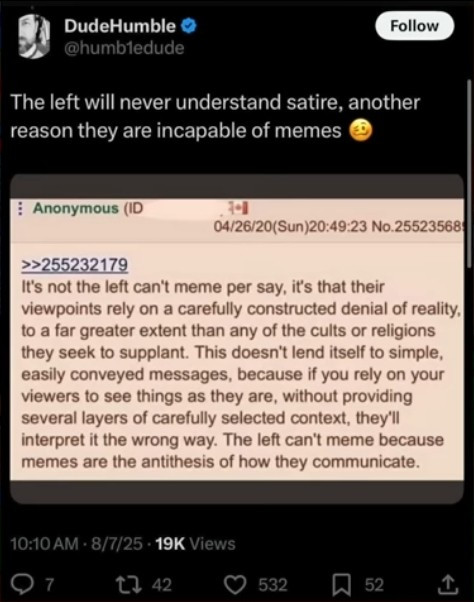The height and width of the screenshot is (602, 474).
Task: Click the blue verified badge
Action: click(x=188, y=26)
